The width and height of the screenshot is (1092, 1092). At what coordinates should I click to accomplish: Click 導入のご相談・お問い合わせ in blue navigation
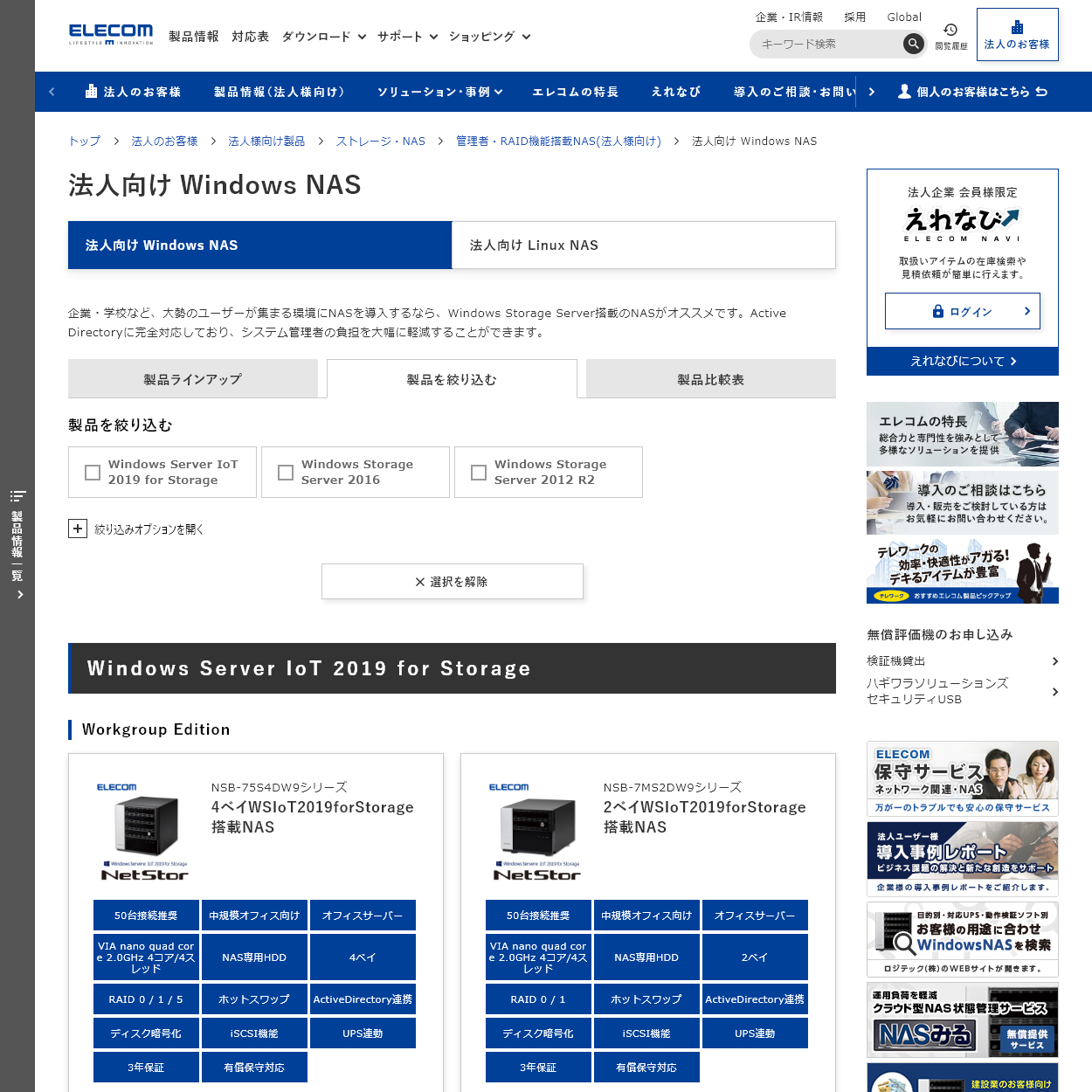click(794, 92)
